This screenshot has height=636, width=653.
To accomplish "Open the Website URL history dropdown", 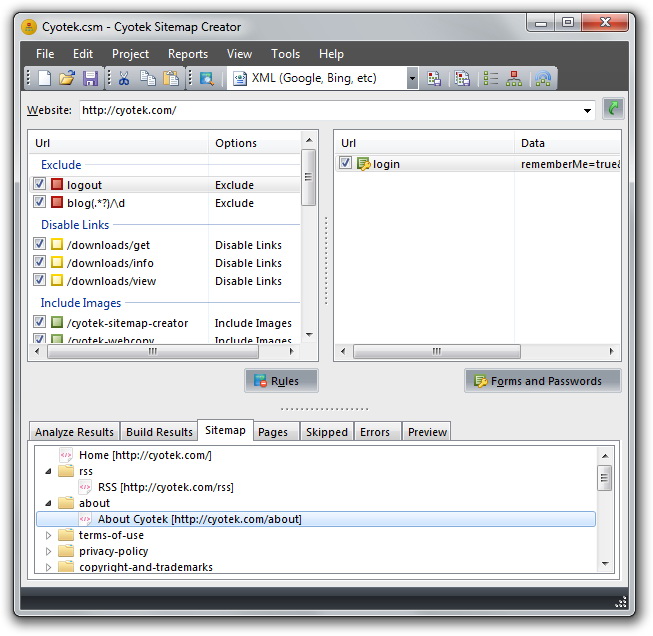I will 587,110.
